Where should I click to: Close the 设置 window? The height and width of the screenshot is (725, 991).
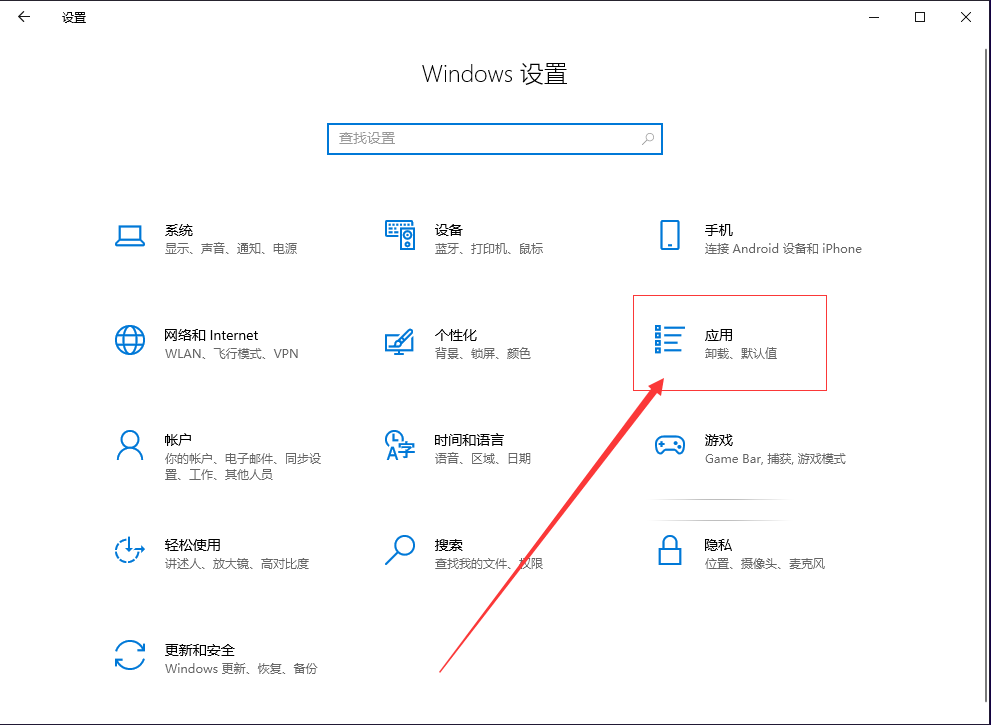(x=966, y=17)
